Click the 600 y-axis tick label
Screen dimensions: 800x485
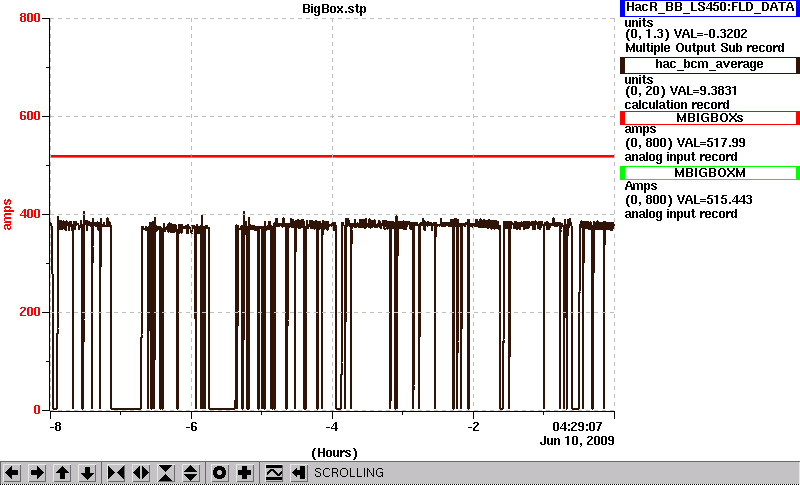30,116
